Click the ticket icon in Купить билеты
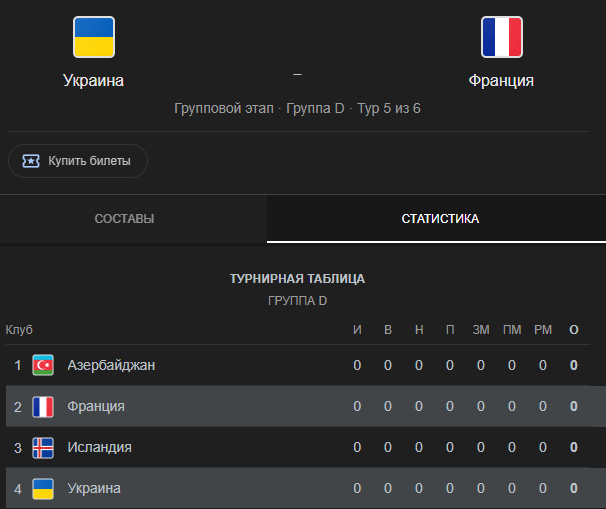 coord(31,161)
